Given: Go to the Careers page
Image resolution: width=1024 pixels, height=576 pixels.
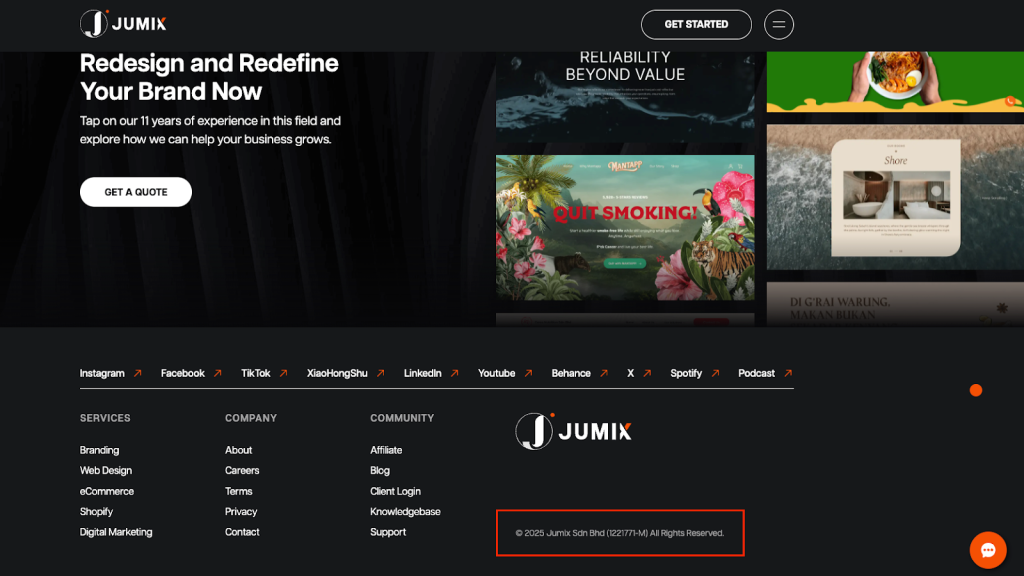Looking at the screenshot, I should [242, 470].
